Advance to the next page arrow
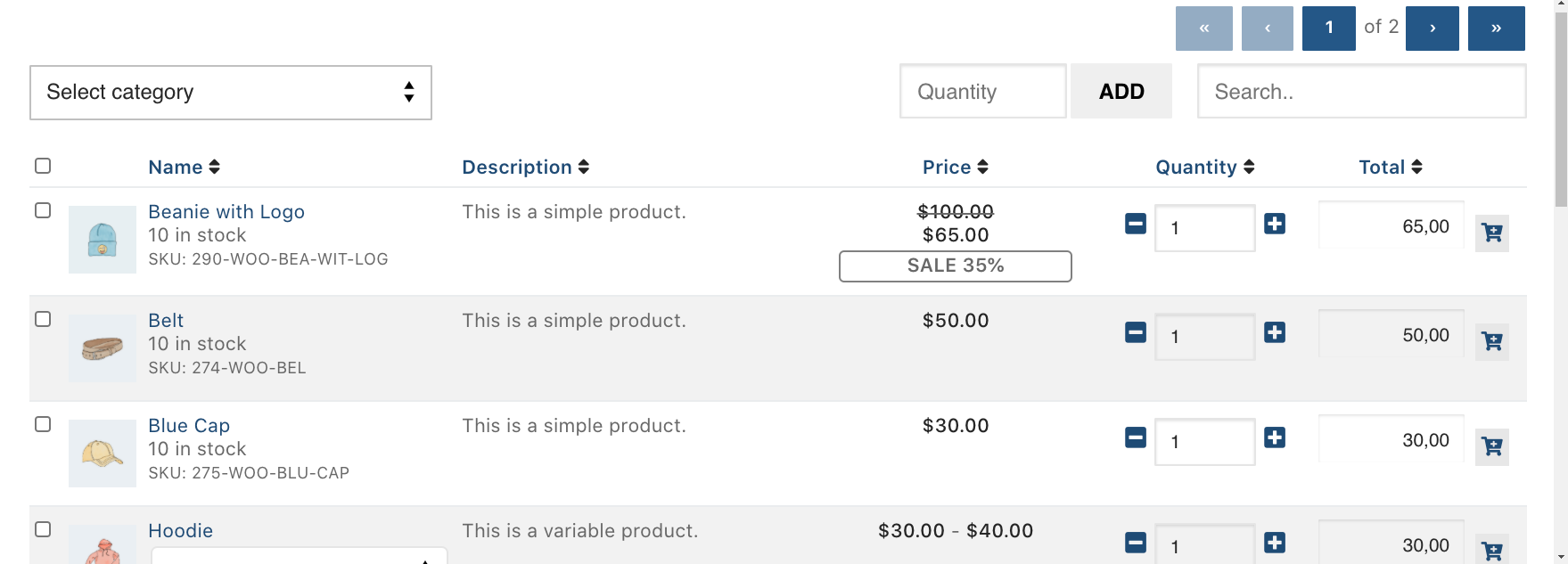Viewport: 1568px width, 564px height. [1432, 28]
